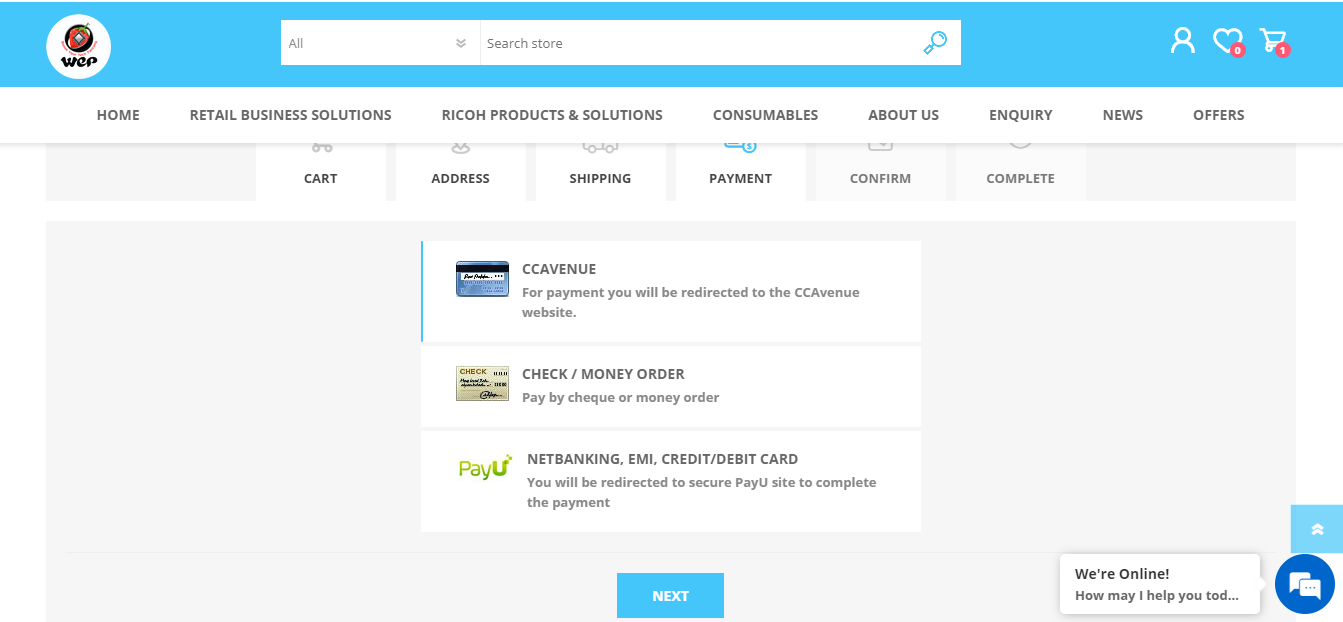Open Retail Business Solutions menu
This screenshot has width=1343, height=622.
[290, 115]
